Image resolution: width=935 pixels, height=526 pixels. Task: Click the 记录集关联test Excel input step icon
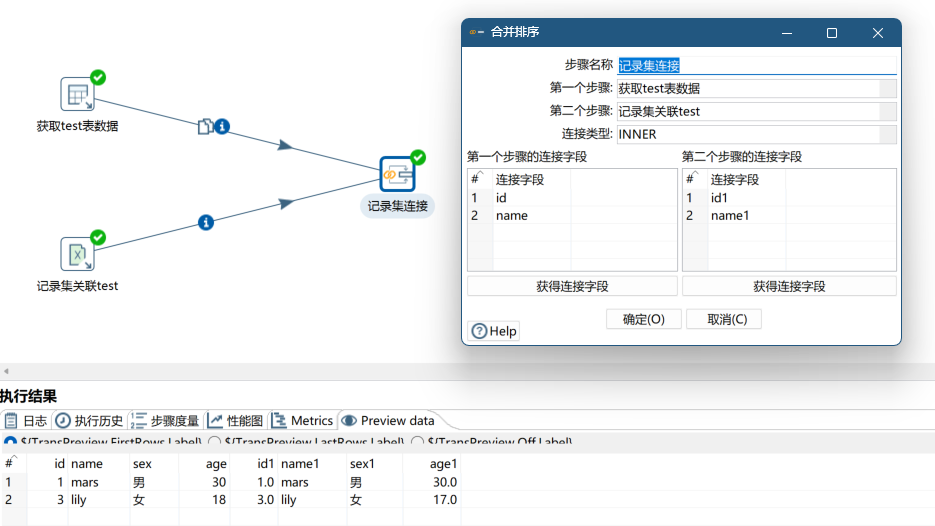point(77,254)
